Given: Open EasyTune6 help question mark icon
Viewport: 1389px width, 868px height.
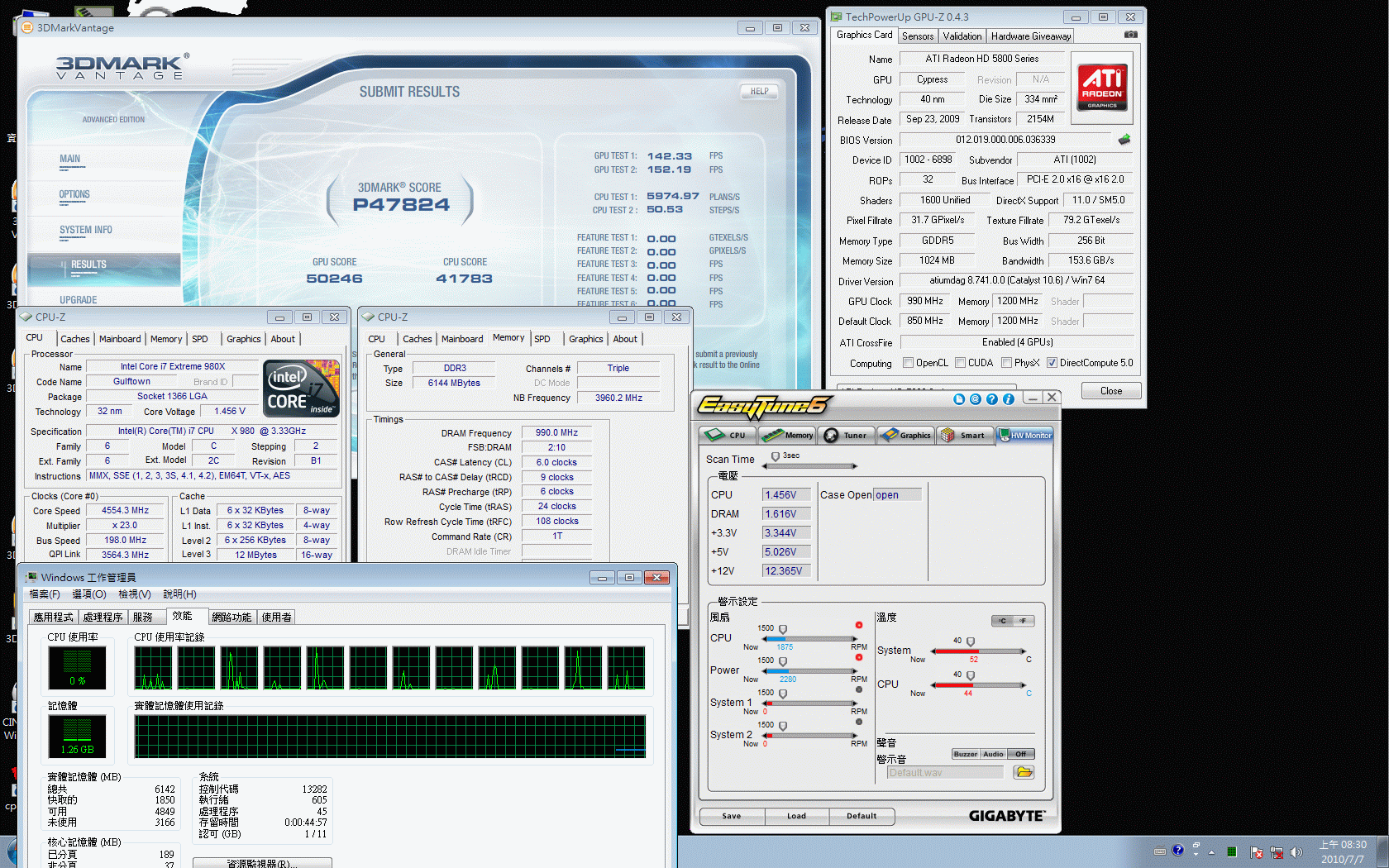Looking at the screenshot, I should [x=992, y=398].
